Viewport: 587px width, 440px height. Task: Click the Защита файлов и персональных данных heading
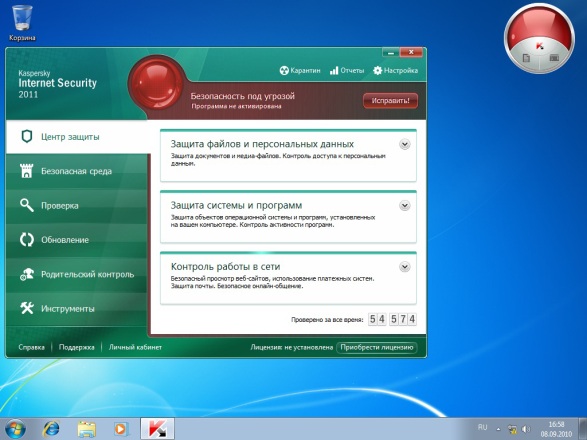[262, 144]
